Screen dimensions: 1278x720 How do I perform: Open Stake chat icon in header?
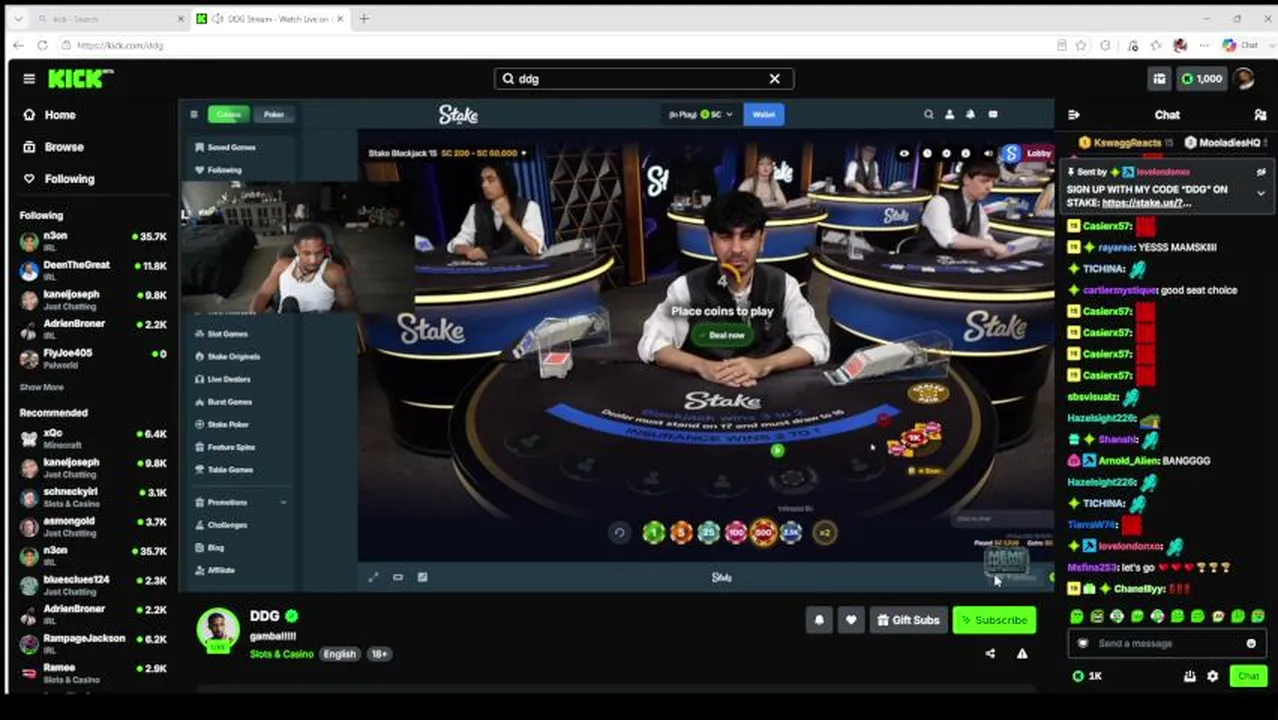coord(993,115)
